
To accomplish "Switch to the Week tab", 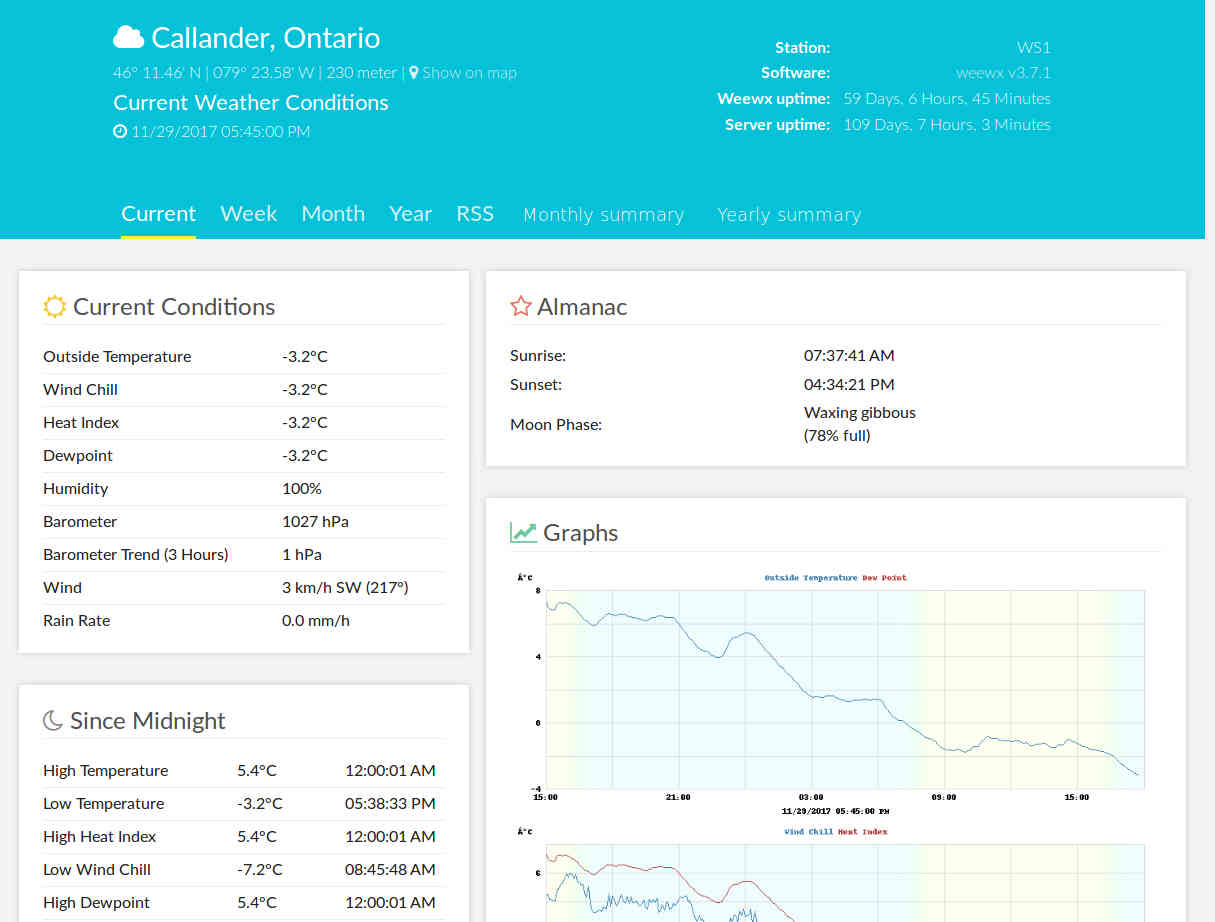I will (x=249, y=214).
